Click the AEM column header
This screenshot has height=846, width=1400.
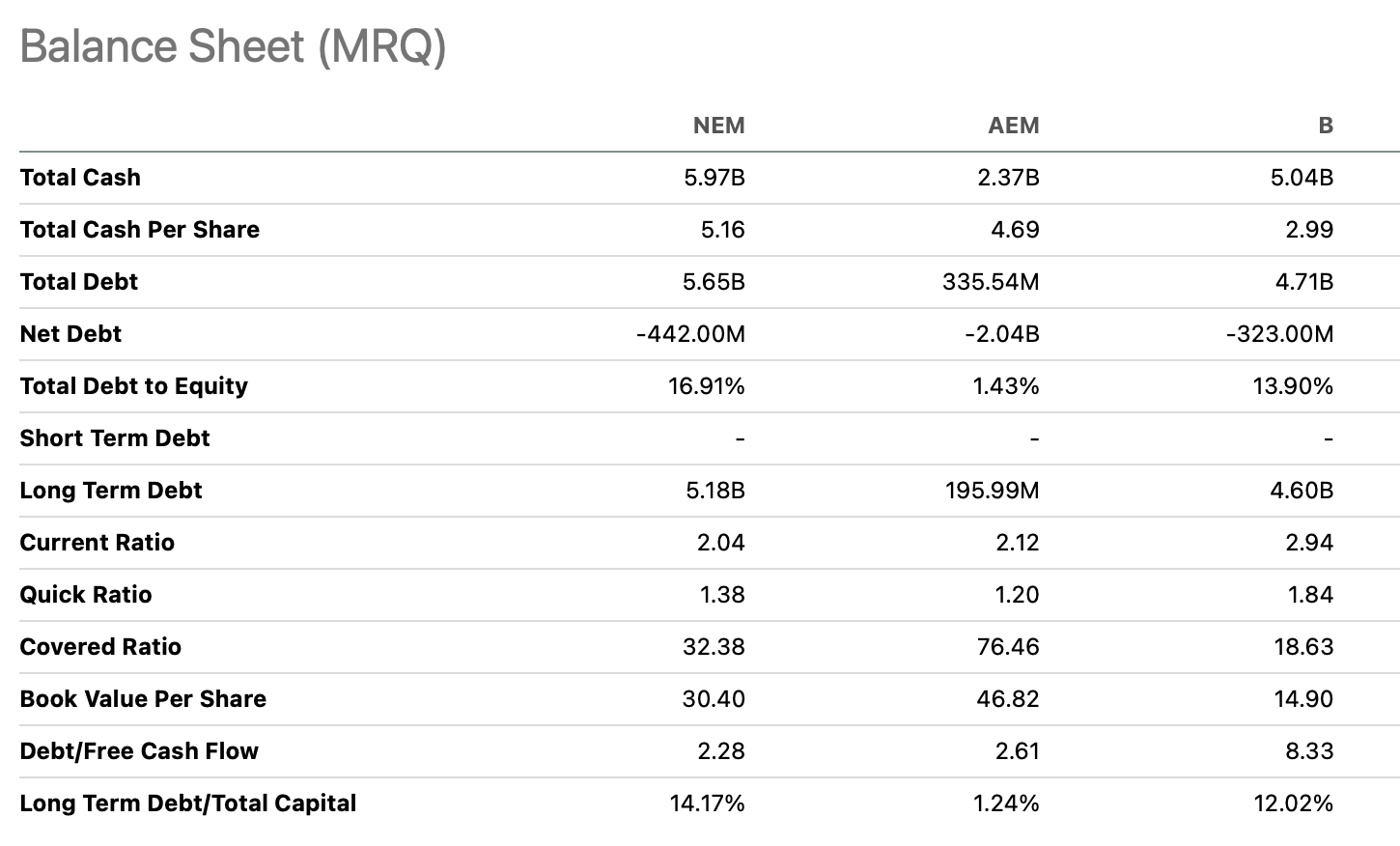[x=1013, y=126]
